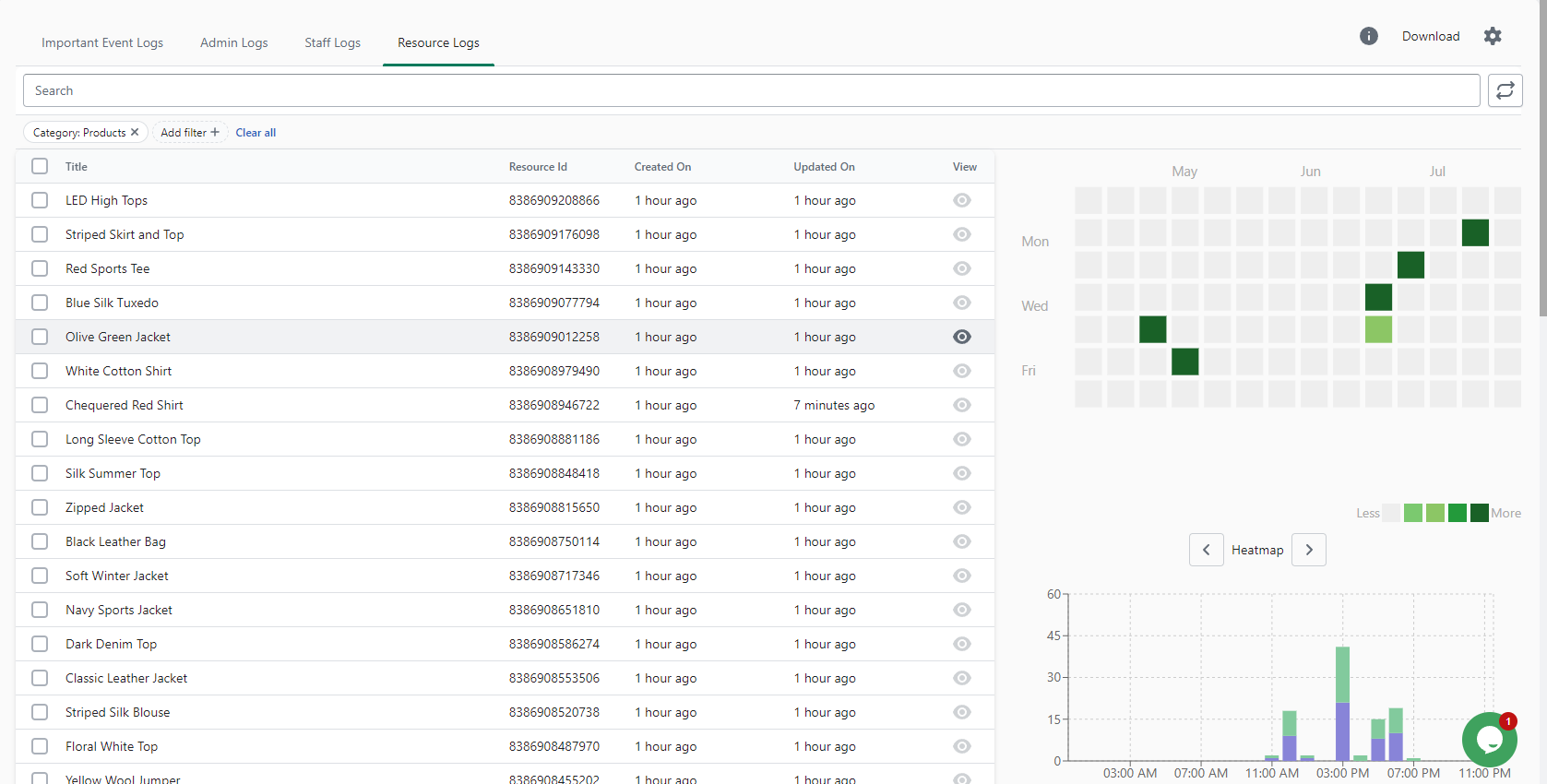Viewport: 1547px width, 784px height.
Task: View Chequered Red Shirt log entry
Action: click(x=961, y=405)
